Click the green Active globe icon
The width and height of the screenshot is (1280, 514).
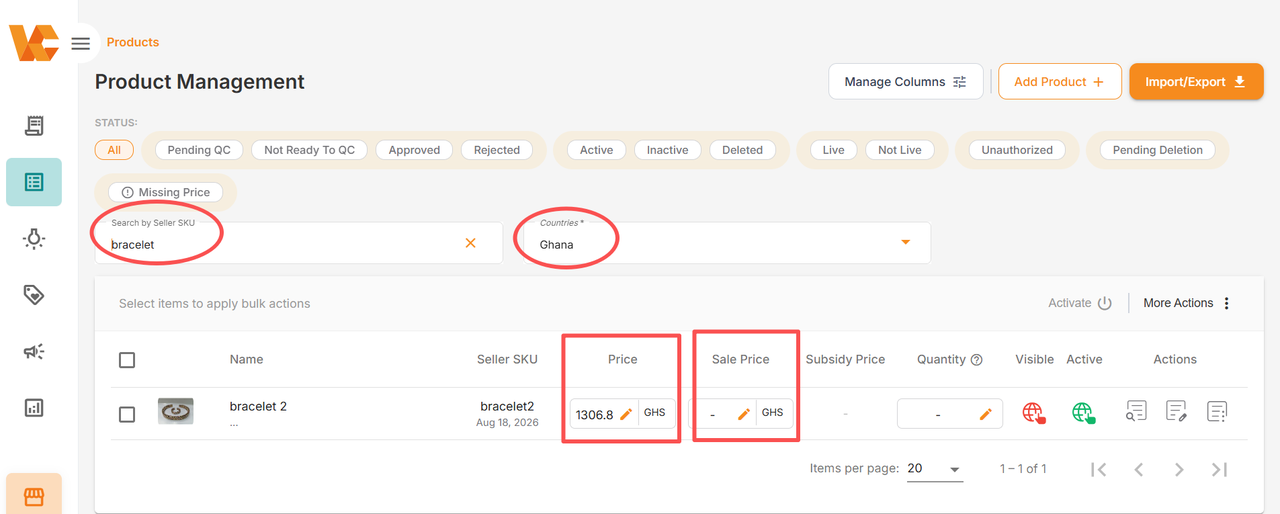point(1083,413)
